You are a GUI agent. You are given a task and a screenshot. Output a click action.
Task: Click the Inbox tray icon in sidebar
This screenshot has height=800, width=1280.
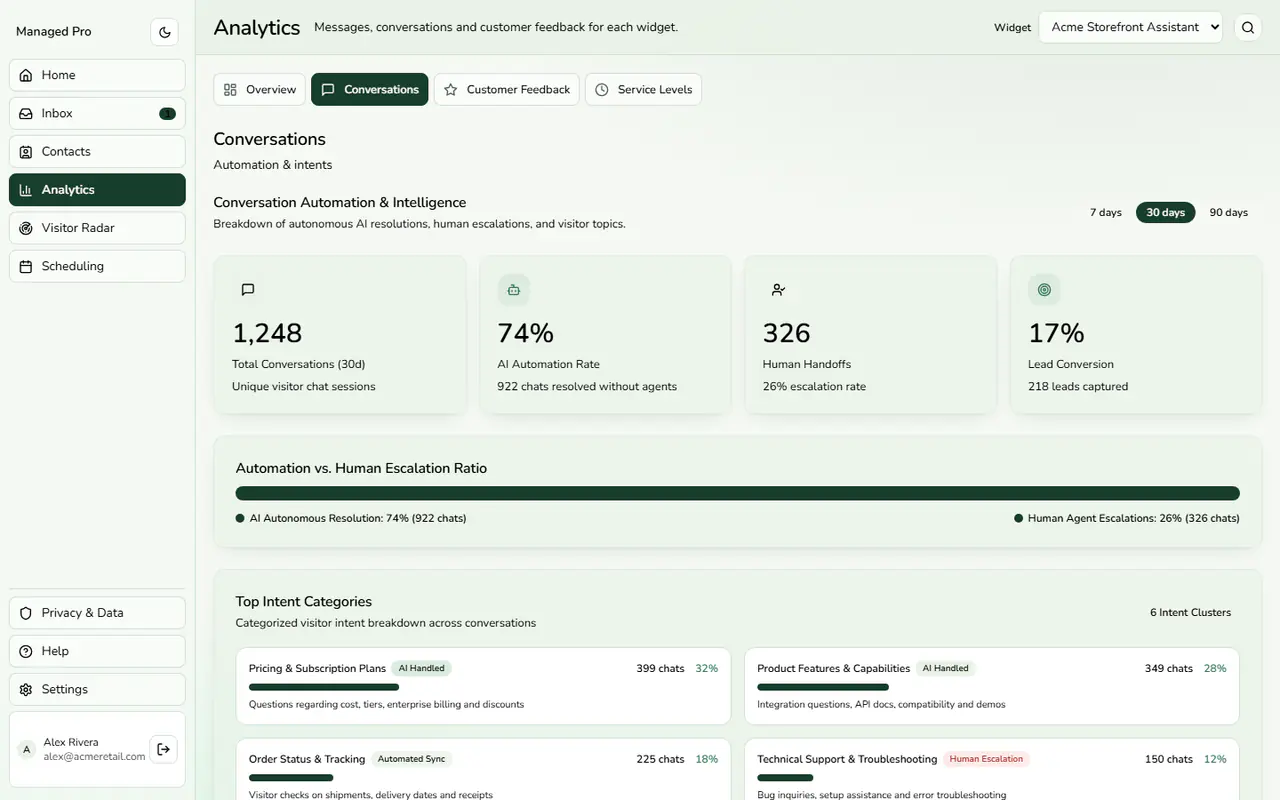coord(26,113)
